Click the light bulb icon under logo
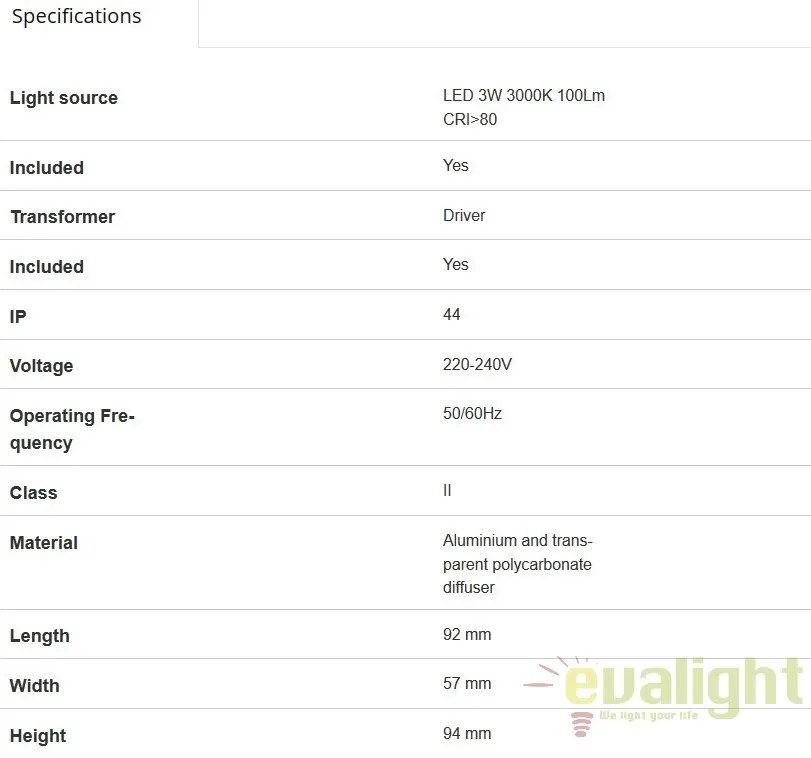Image resolution: width=811 pixels, height=758 pixels. click(581, 723)
